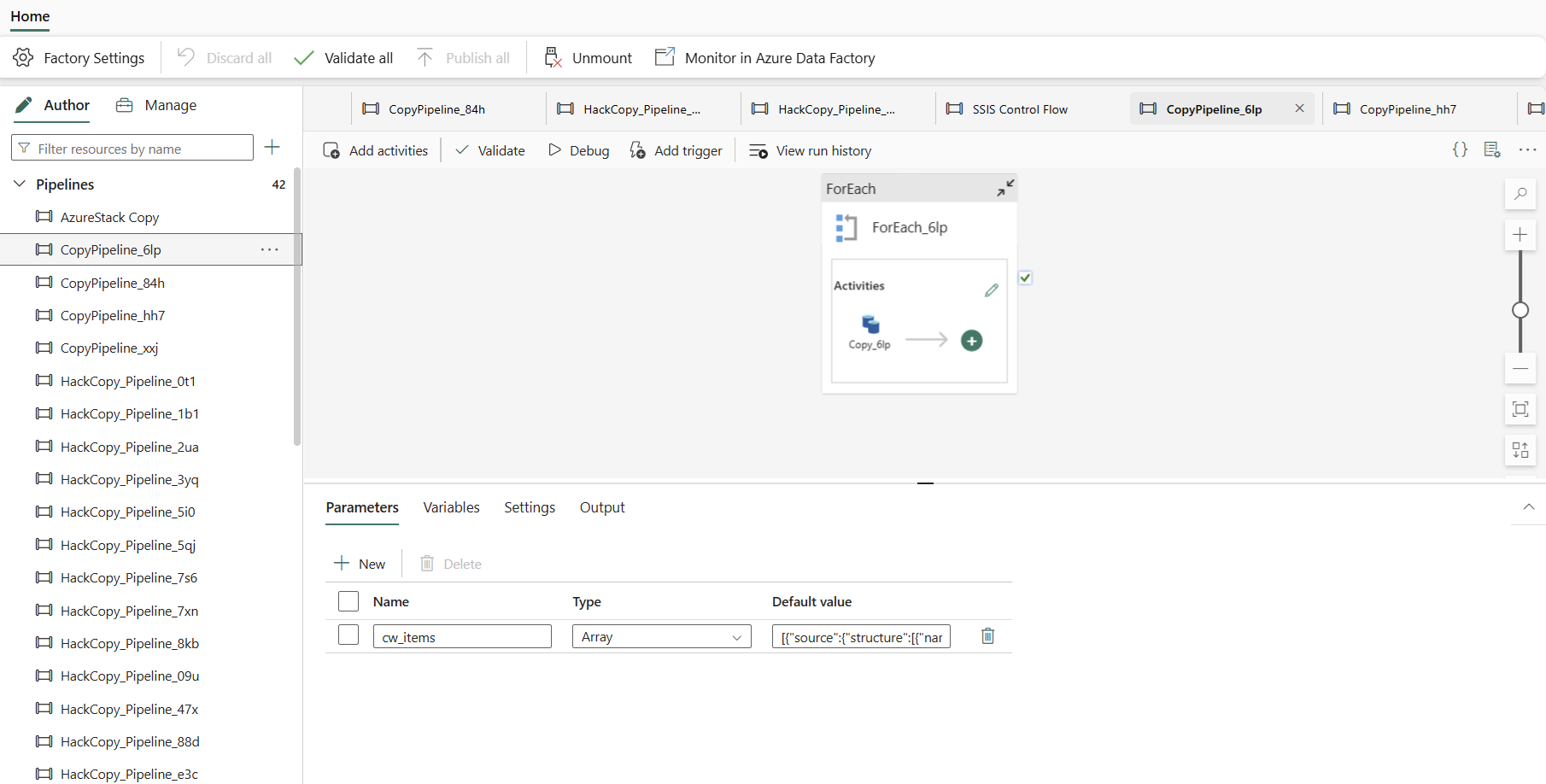
Task: Open HackCopy_Pipeline_2ua pipeline
Action: coord(129,447)
